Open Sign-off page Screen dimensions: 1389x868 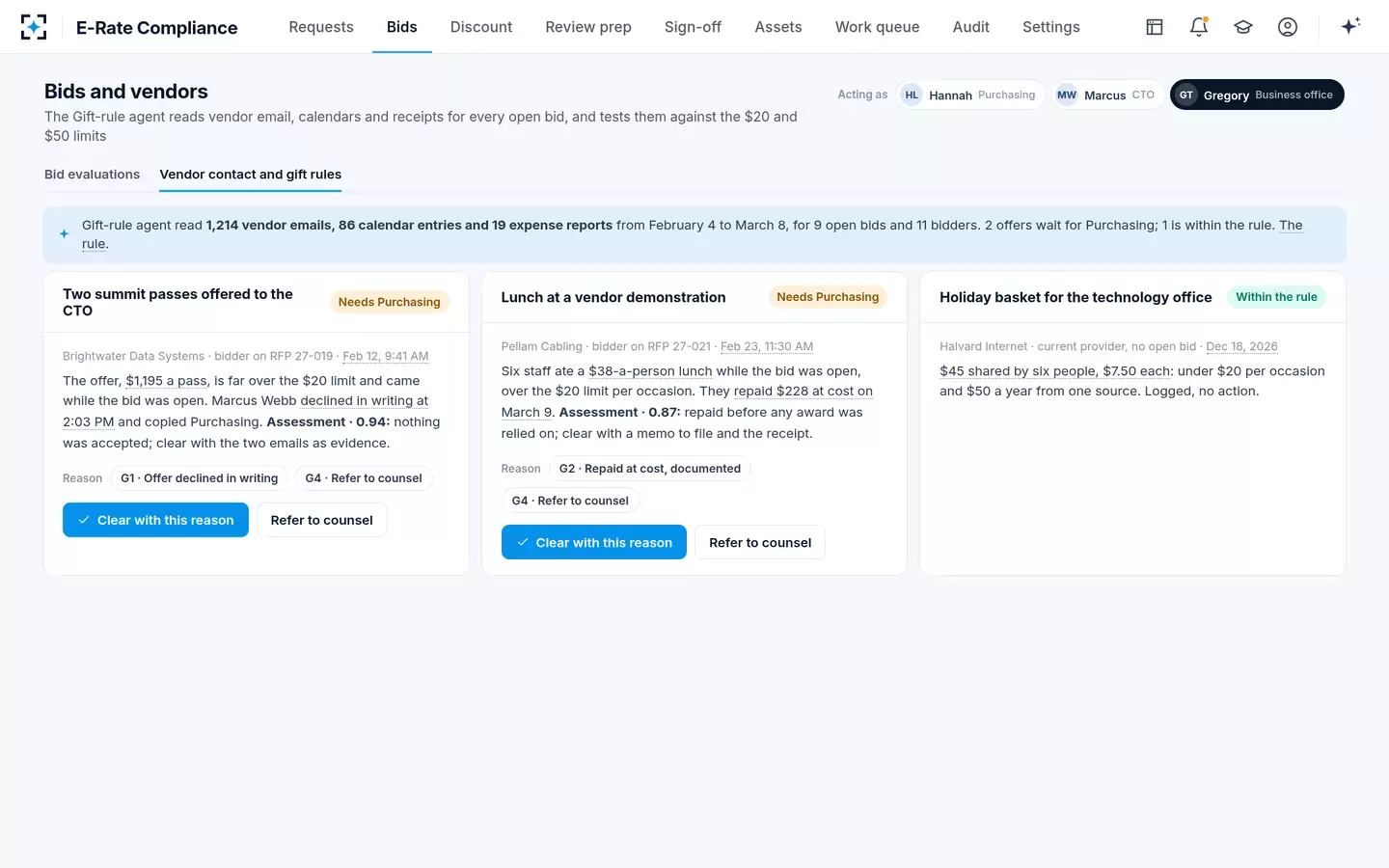(x=693, y=27)
